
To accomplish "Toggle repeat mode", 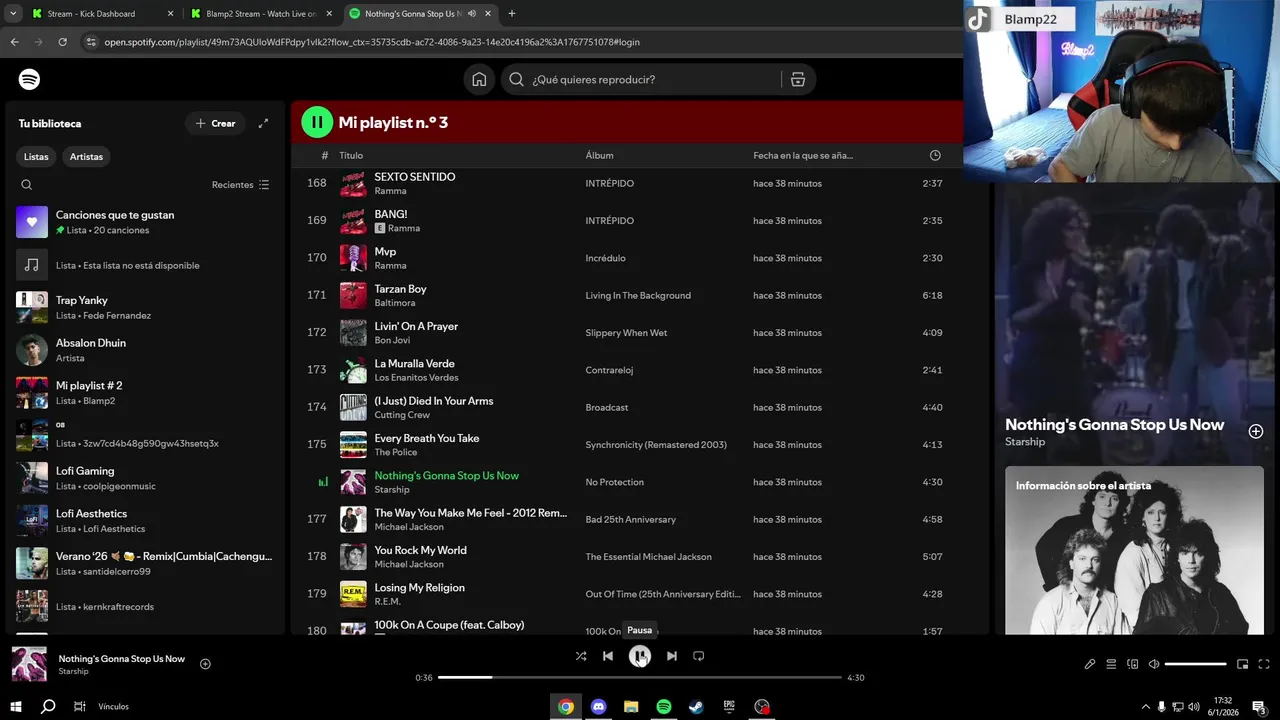I will [x=699, y=656].
